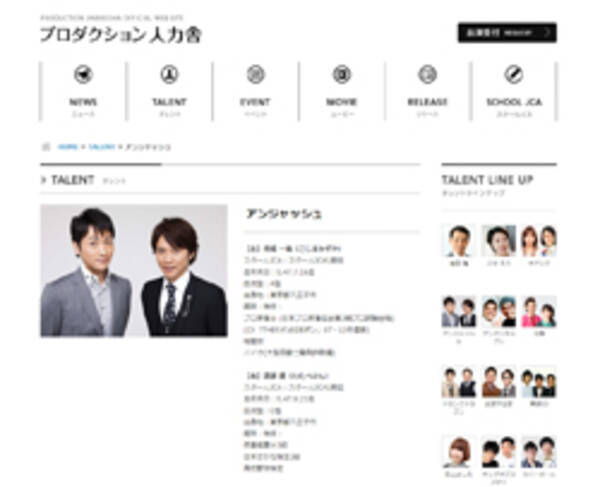Open the thumbnail of two long-haired women

tap(539, 241)
